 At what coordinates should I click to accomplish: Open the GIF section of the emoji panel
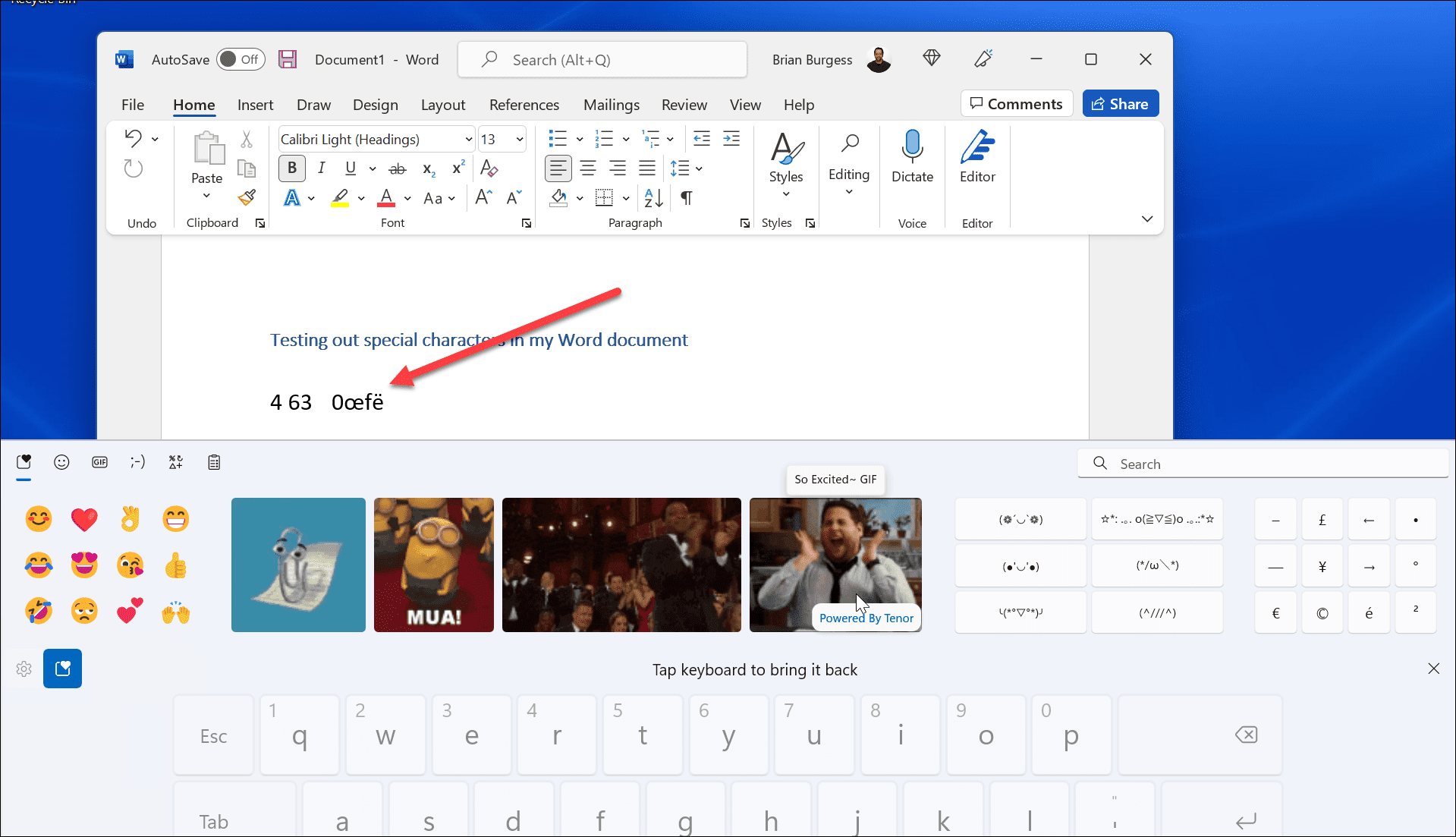tap(99, 462)
